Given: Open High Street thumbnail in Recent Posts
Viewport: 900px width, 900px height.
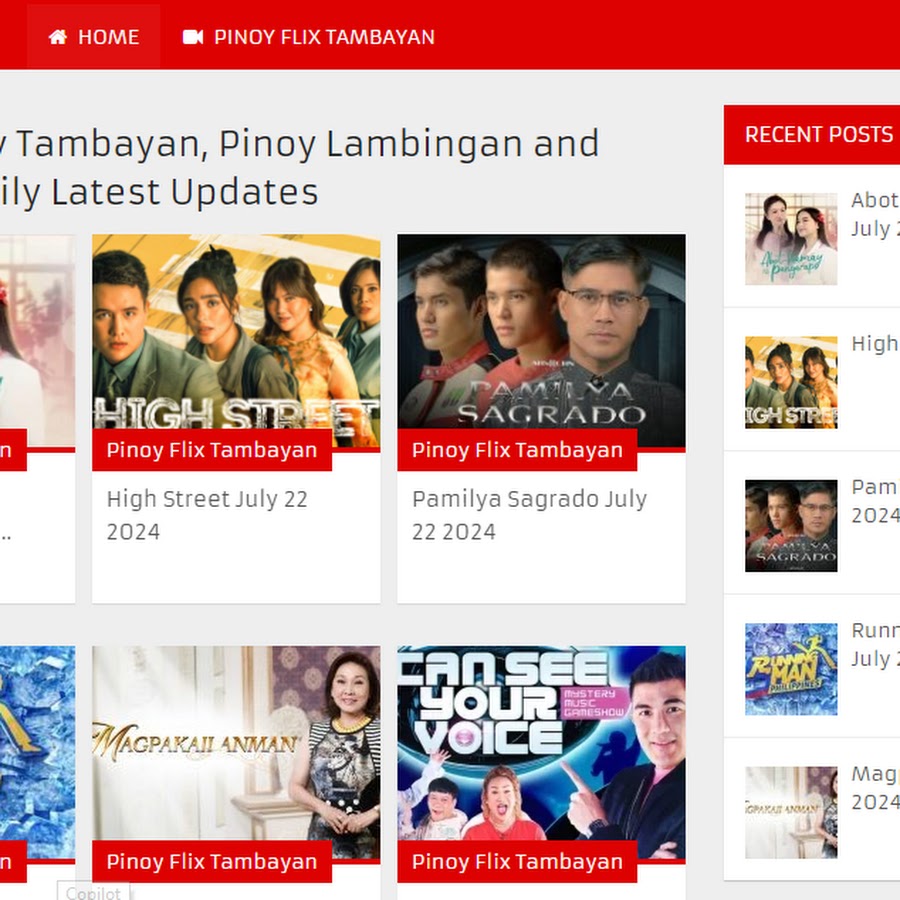Looking at the screenshot, I should [791, 382].
